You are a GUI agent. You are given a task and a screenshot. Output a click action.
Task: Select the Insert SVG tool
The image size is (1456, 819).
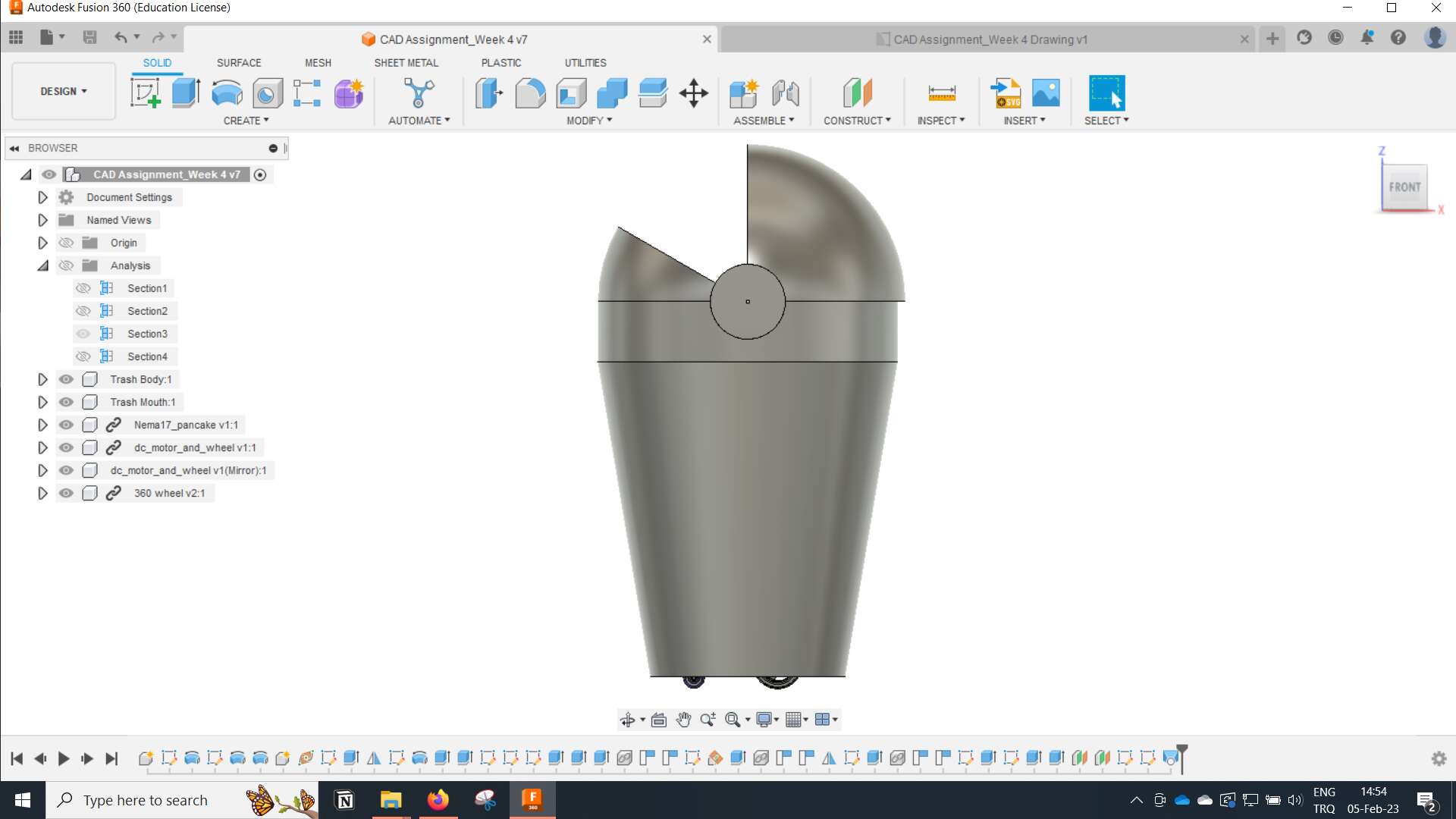pyautogui.click(x=1006, y=93)
